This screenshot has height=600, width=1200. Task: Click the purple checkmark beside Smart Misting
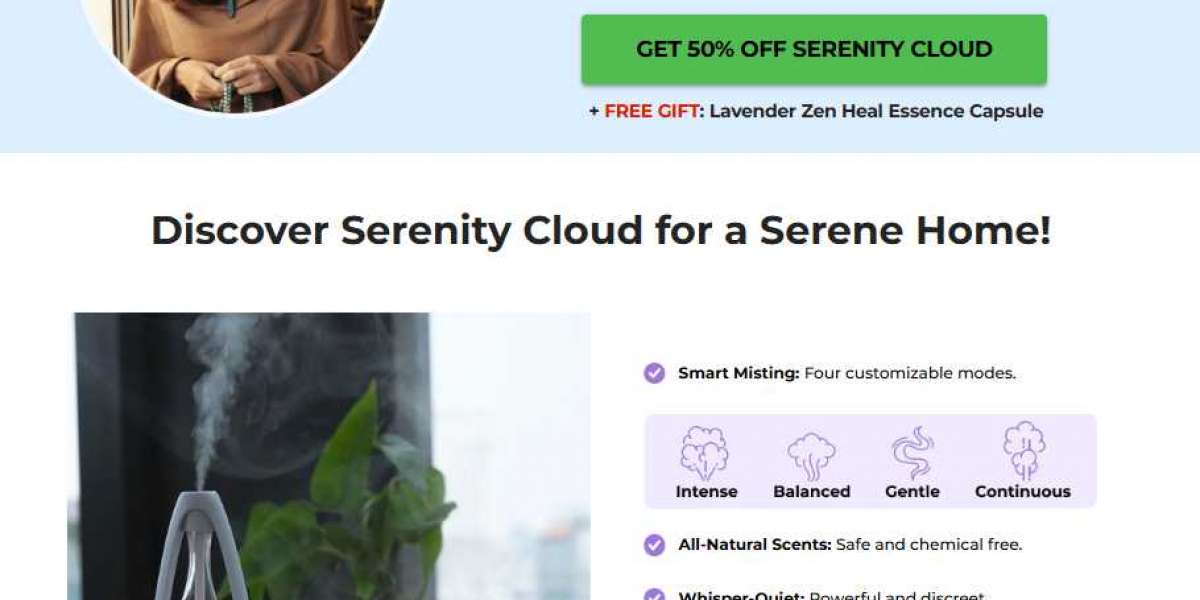coord(654,373)
